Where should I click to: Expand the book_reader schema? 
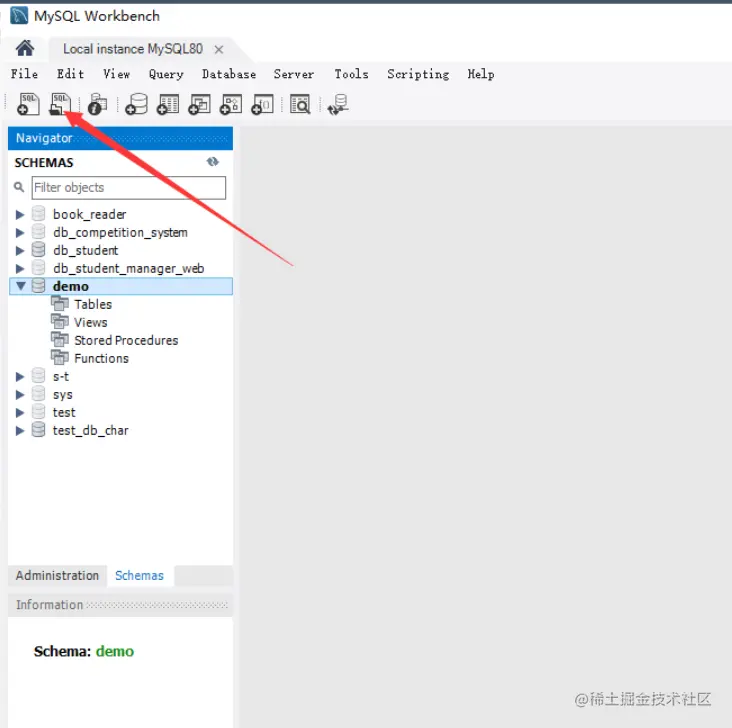pos(20,214)
